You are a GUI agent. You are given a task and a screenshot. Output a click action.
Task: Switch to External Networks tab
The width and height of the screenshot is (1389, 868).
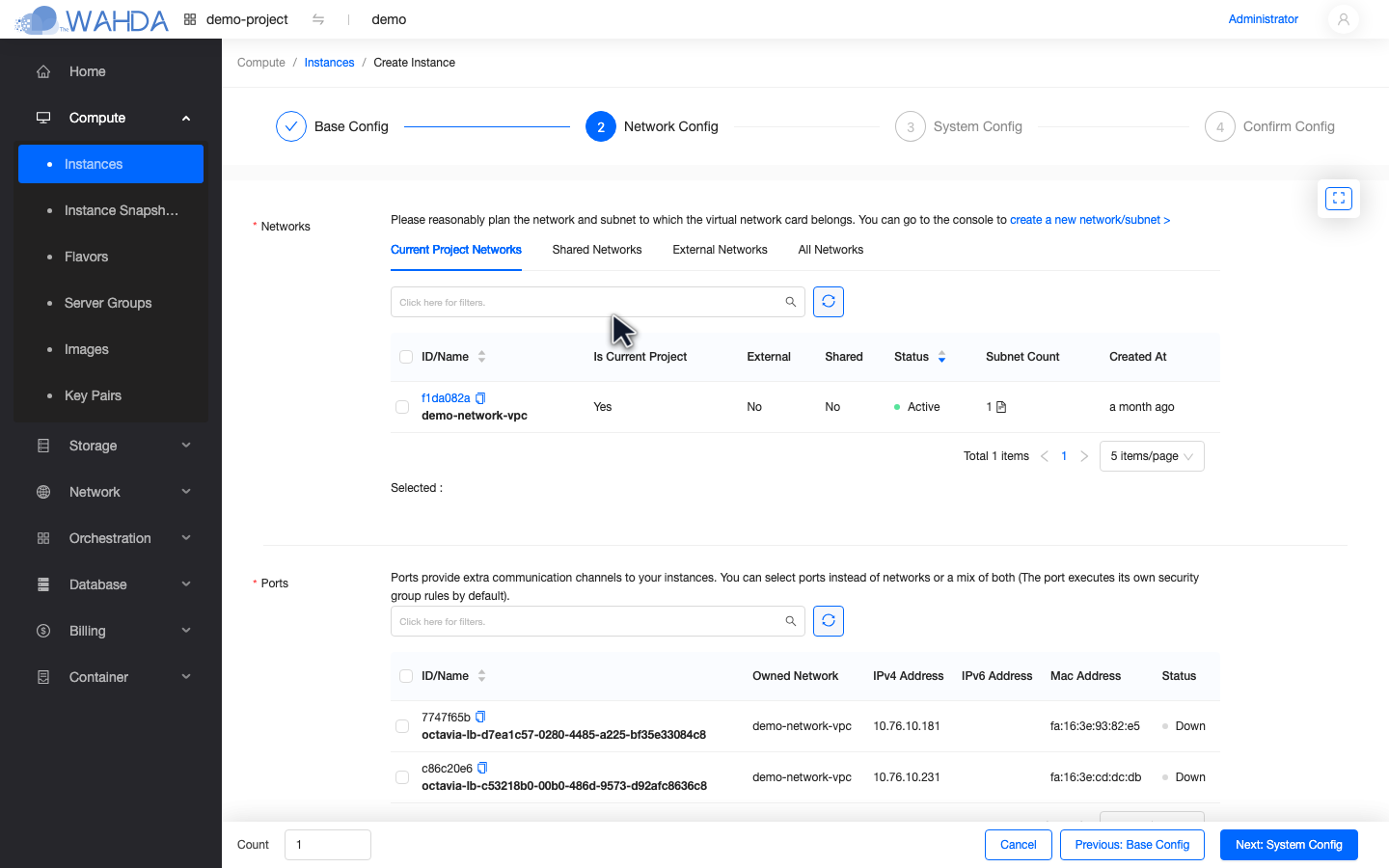[720, 250]
